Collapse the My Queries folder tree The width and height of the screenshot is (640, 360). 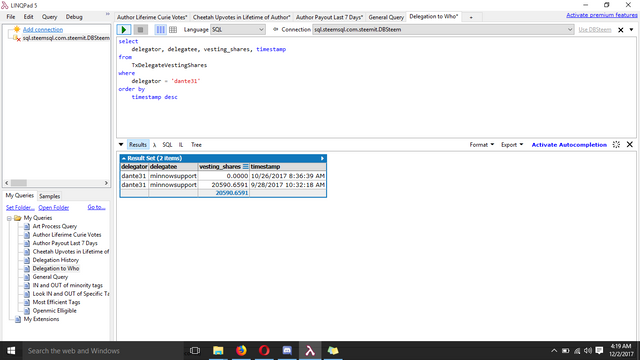[x=9, y=218]
